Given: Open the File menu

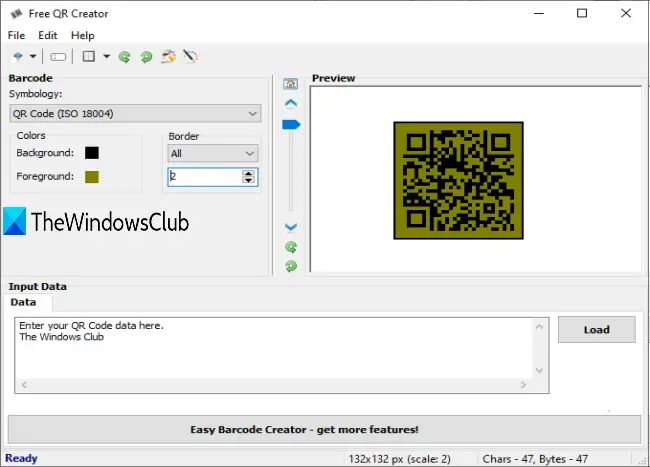Looking at the screenshot, I should click(x=17, y=35).
